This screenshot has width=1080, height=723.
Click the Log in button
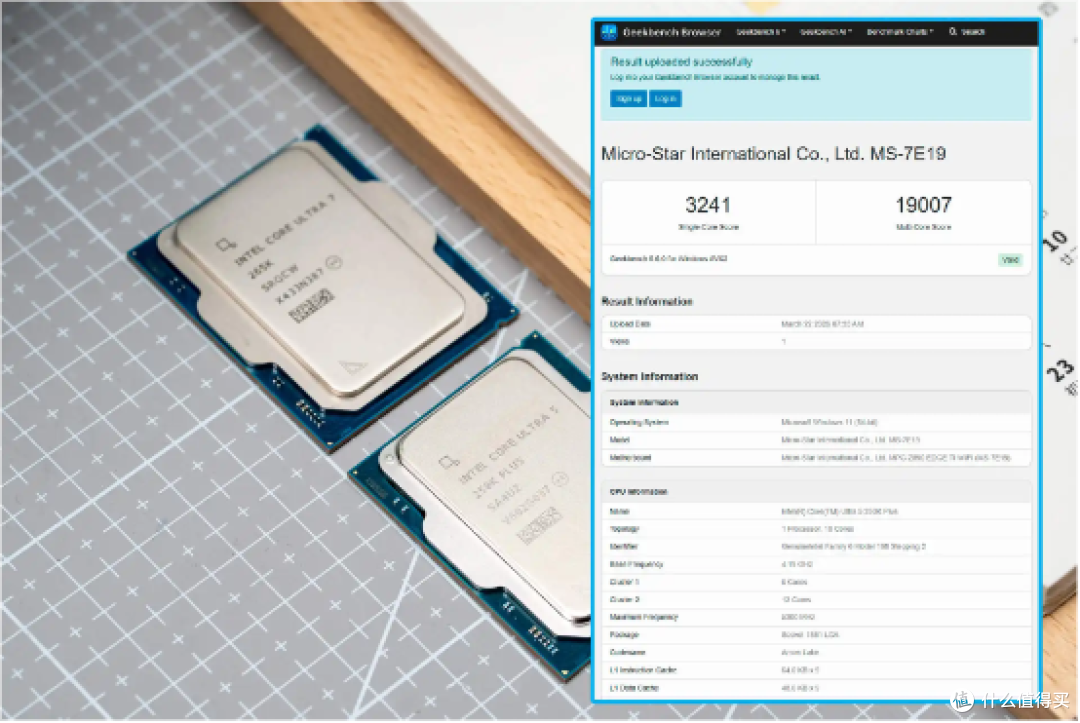tap(665, 99)
